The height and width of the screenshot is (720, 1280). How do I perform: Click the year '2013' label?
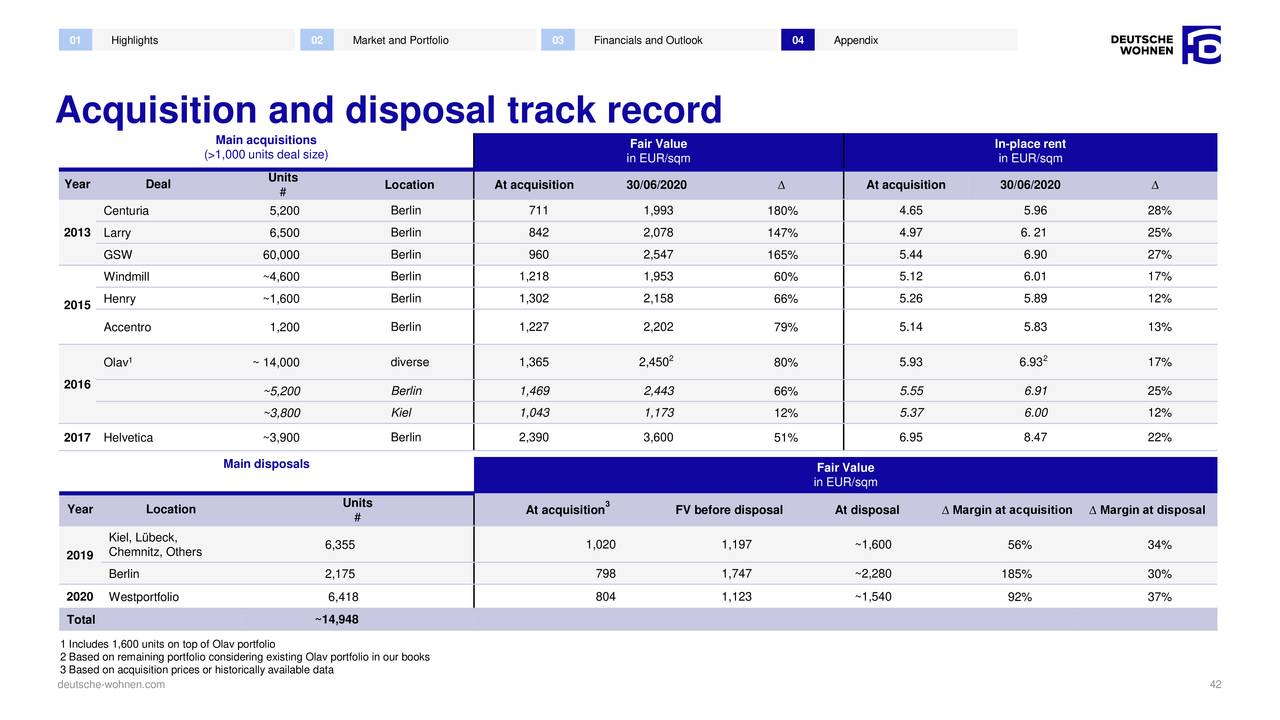coord(78,233)
